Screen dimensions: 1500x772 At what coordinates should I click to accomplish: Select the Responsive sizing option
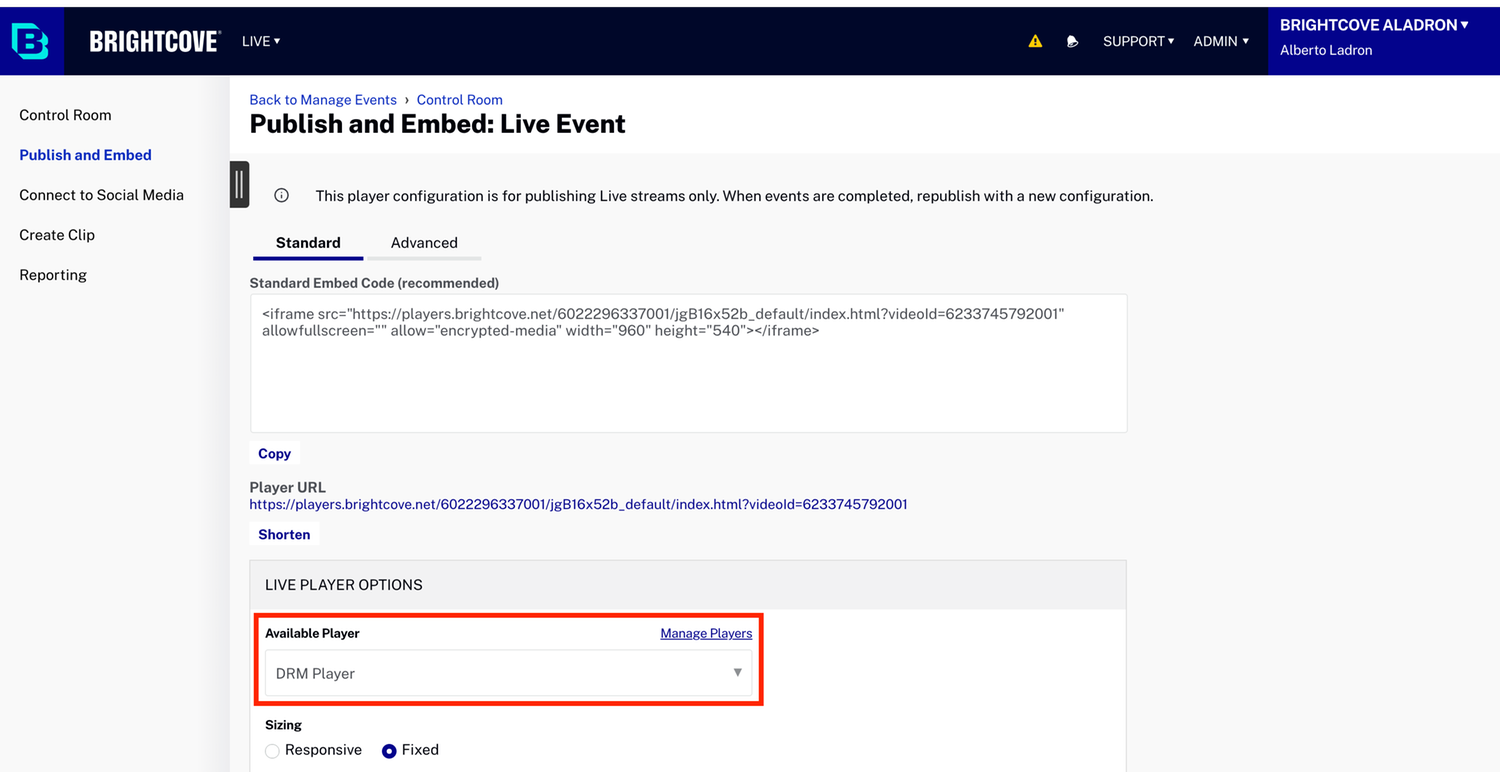pos(272,751)
